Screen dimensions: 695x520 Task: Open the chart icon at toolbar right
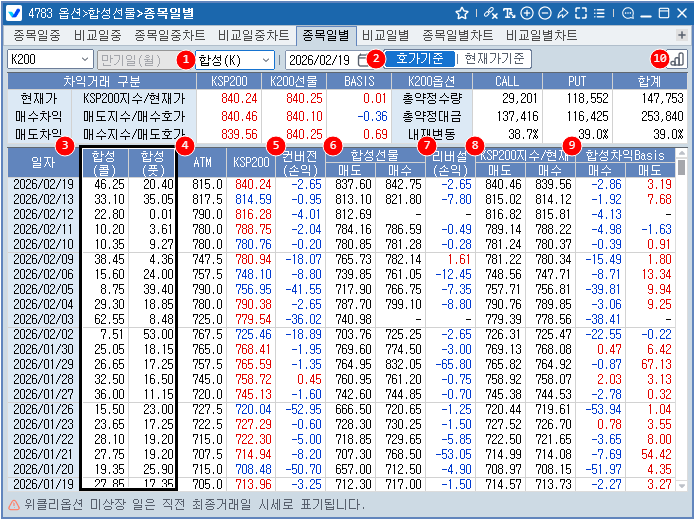pos(677,60)
